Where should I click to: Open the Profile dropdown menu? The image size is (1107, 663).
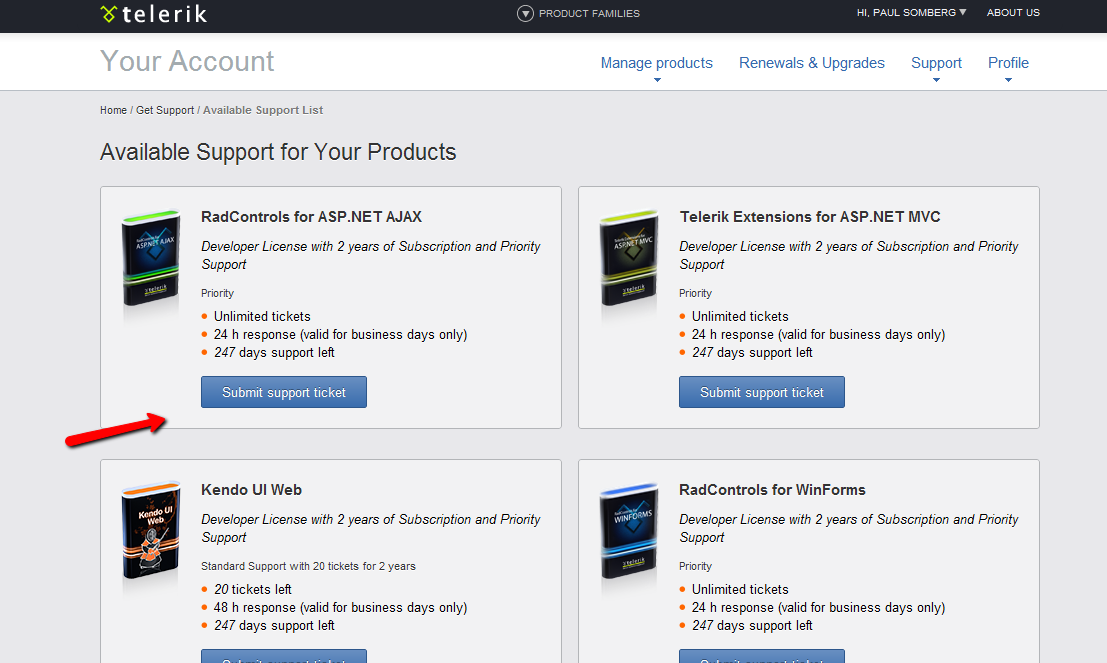tap(1008, 63)
